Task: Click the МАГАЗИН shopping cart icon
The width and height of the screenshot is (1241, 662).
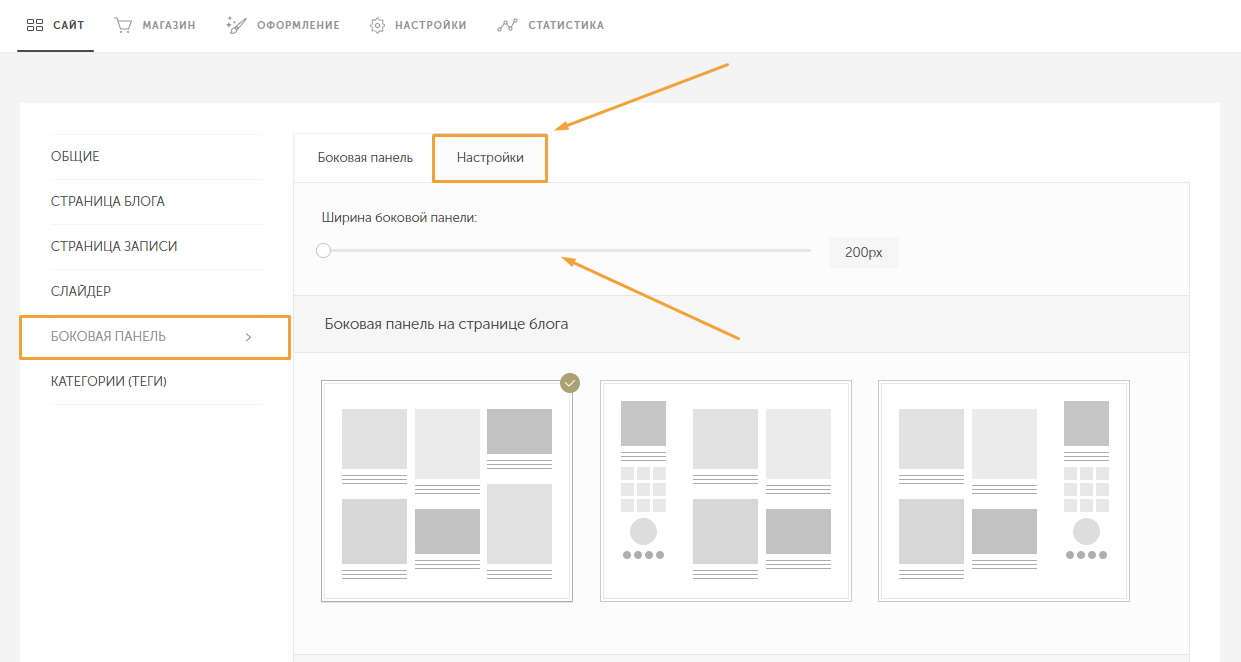Action: 123,25
